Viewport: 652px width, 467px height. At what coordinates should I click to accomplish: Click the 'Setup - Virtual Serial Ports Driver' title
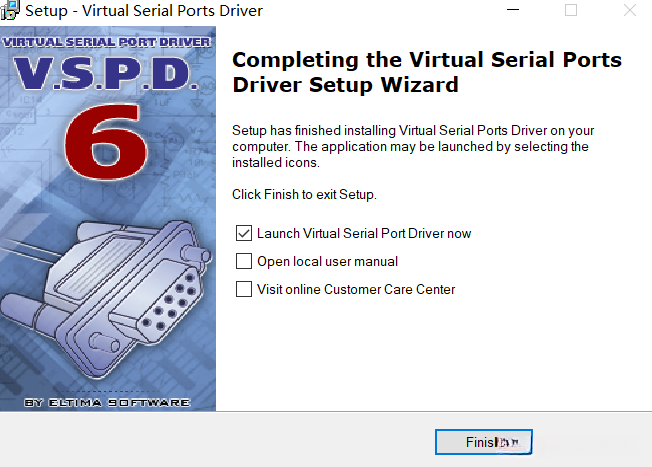tap(143, 11)
